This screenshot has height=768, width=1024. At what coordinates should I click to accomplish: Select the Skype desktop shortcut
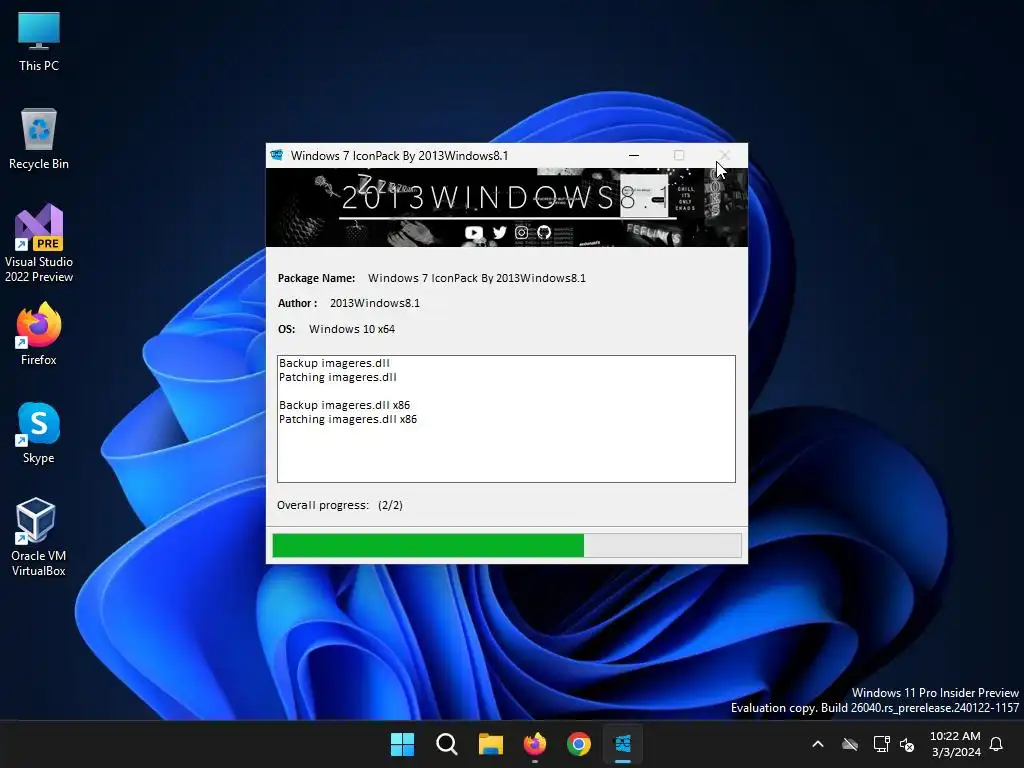click(x=39, y=433)
